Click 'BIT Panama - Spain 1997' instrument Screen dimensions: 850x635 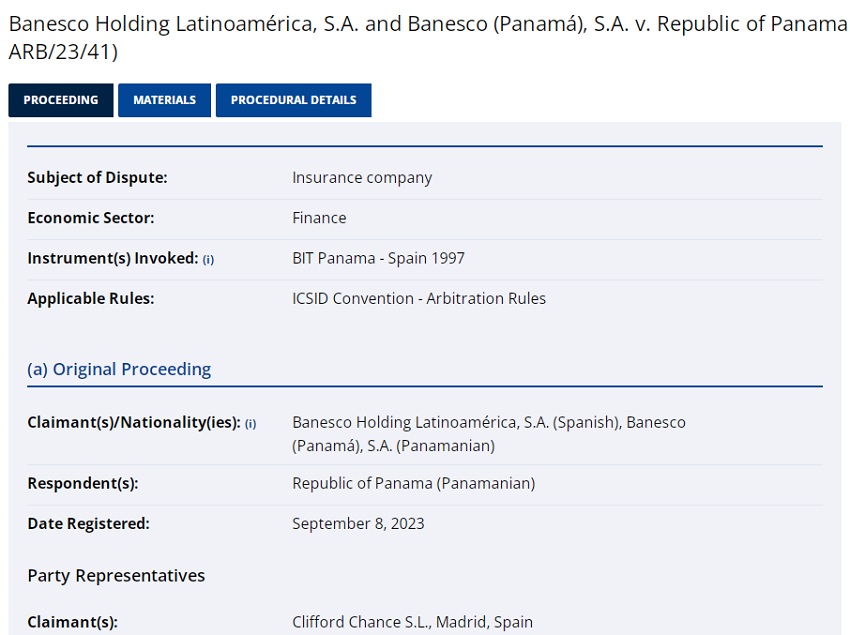click(x=378, y=258)
